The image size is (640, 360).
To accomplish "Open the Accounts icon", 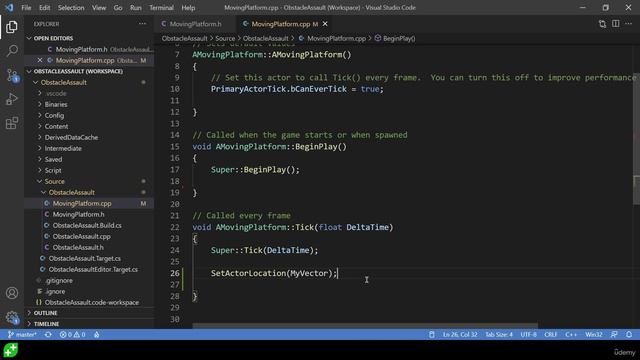I will (12, 293).
